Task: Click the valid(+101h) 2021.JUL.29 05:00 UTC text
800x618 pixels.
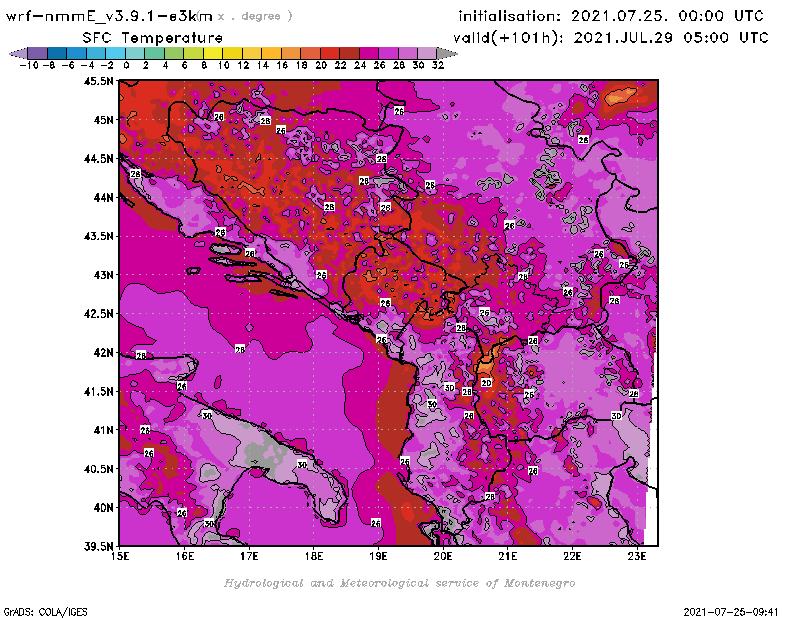Action: click(610, 38)
